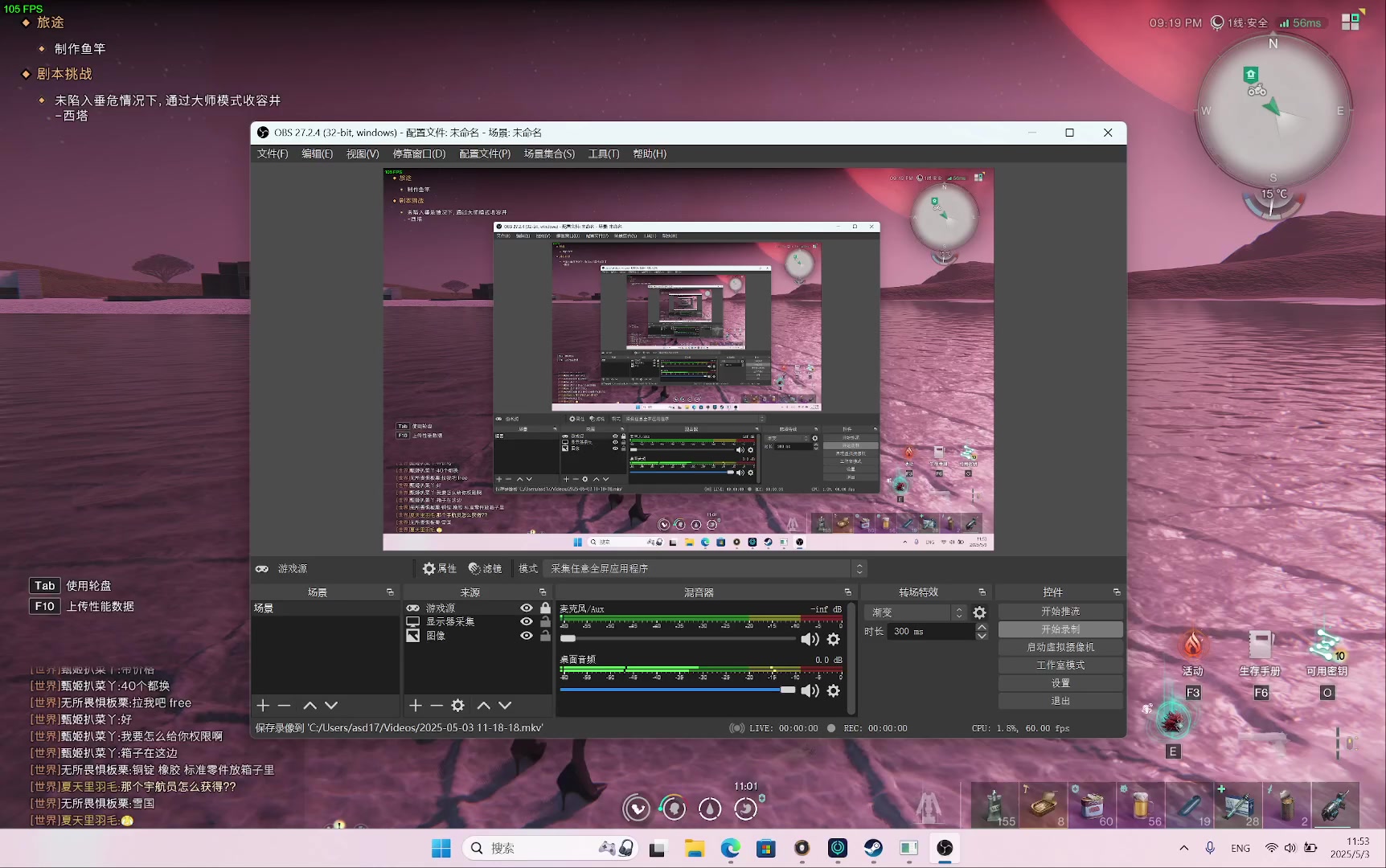Click the 开始推流 button
Screen dimensions: 1386x868
pyautogui.click(x=1060, y=612)
